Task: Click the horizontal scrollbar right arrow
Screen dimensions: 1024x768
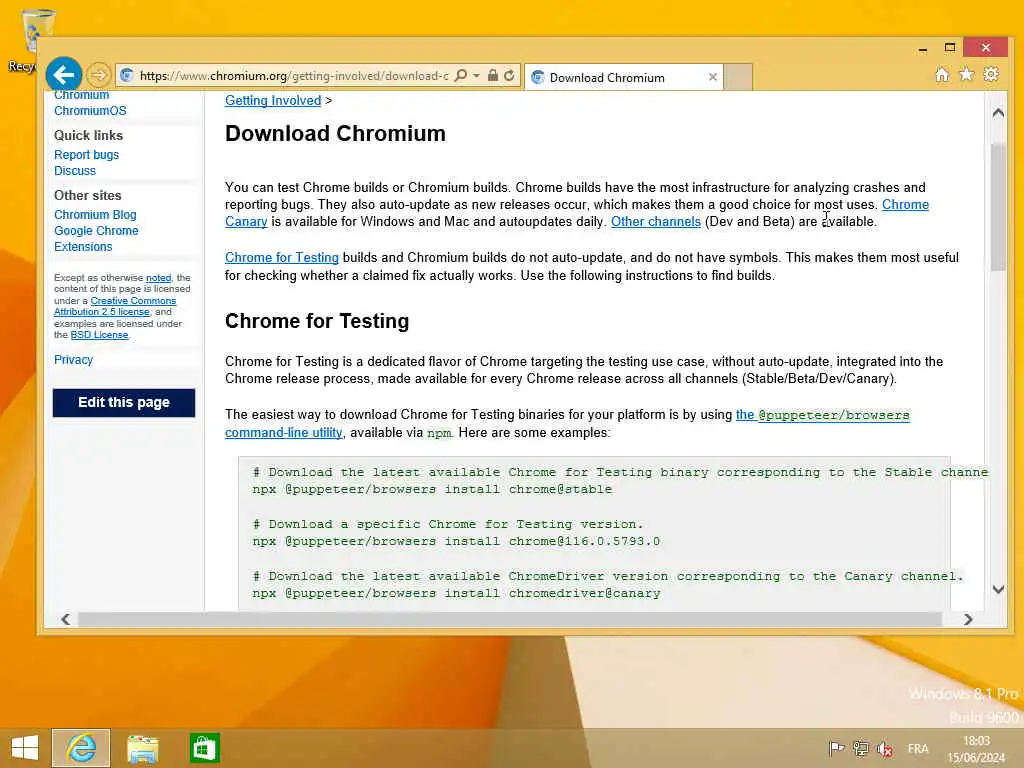Action: tap(968, 619)
